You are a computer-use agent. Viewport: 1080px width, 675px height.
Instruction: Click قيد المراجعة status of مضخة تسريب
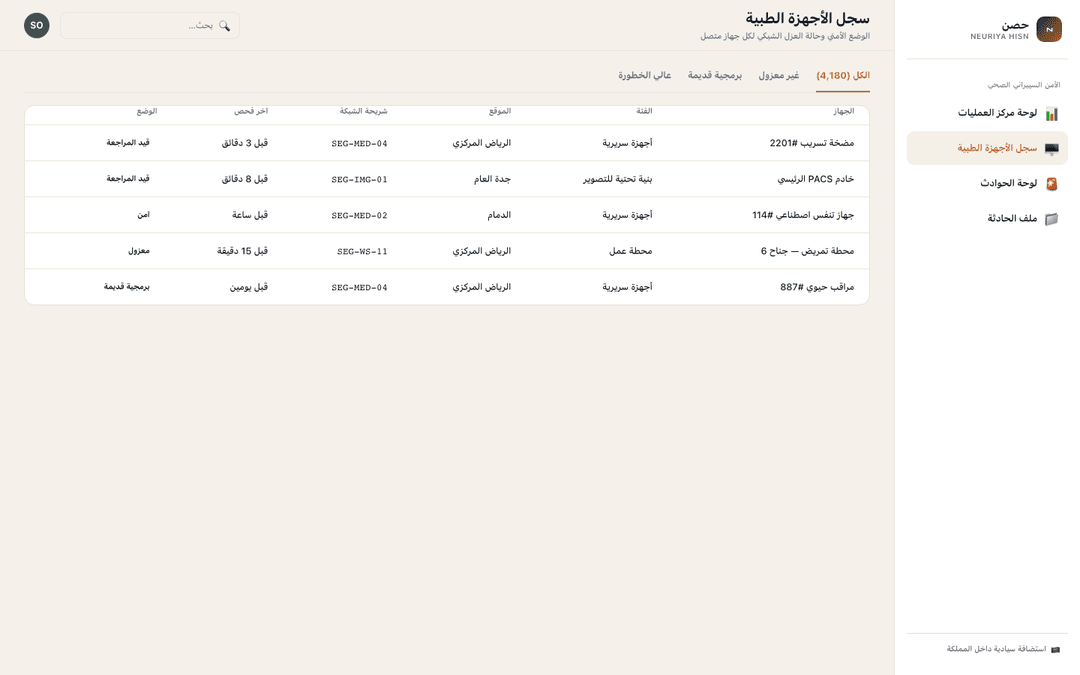click(x=128, y=143)
